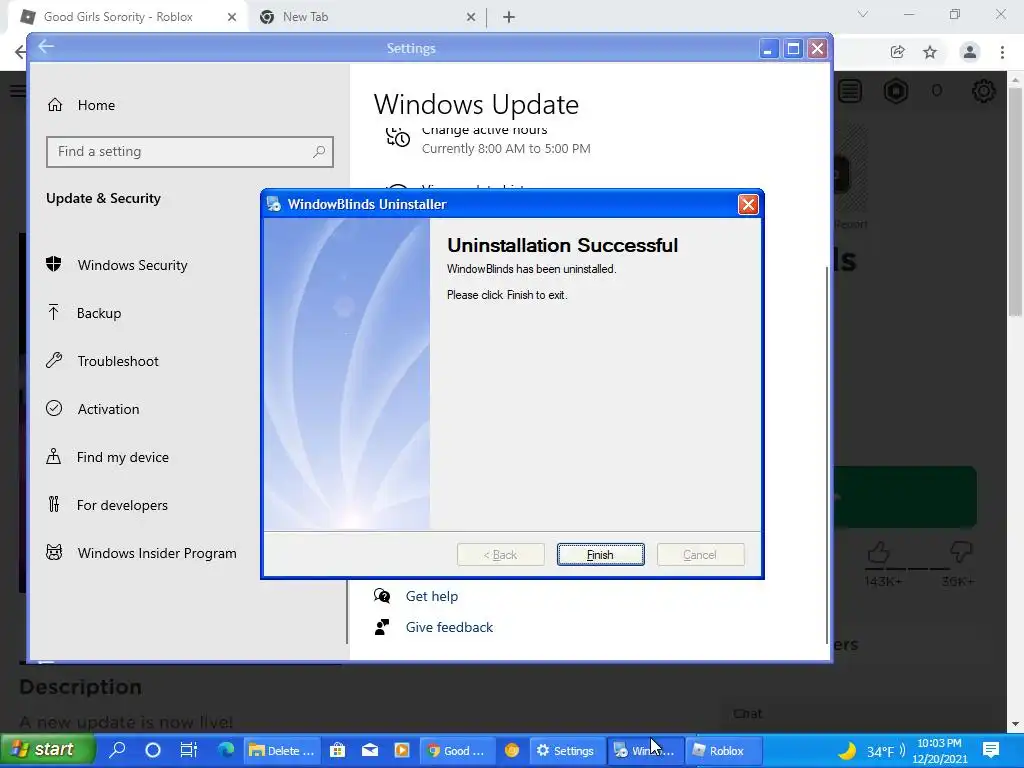Viewport: 1024px width, 768px height.
Task: Click the Roblox thumbs up icon
Action: click(878, 553)
